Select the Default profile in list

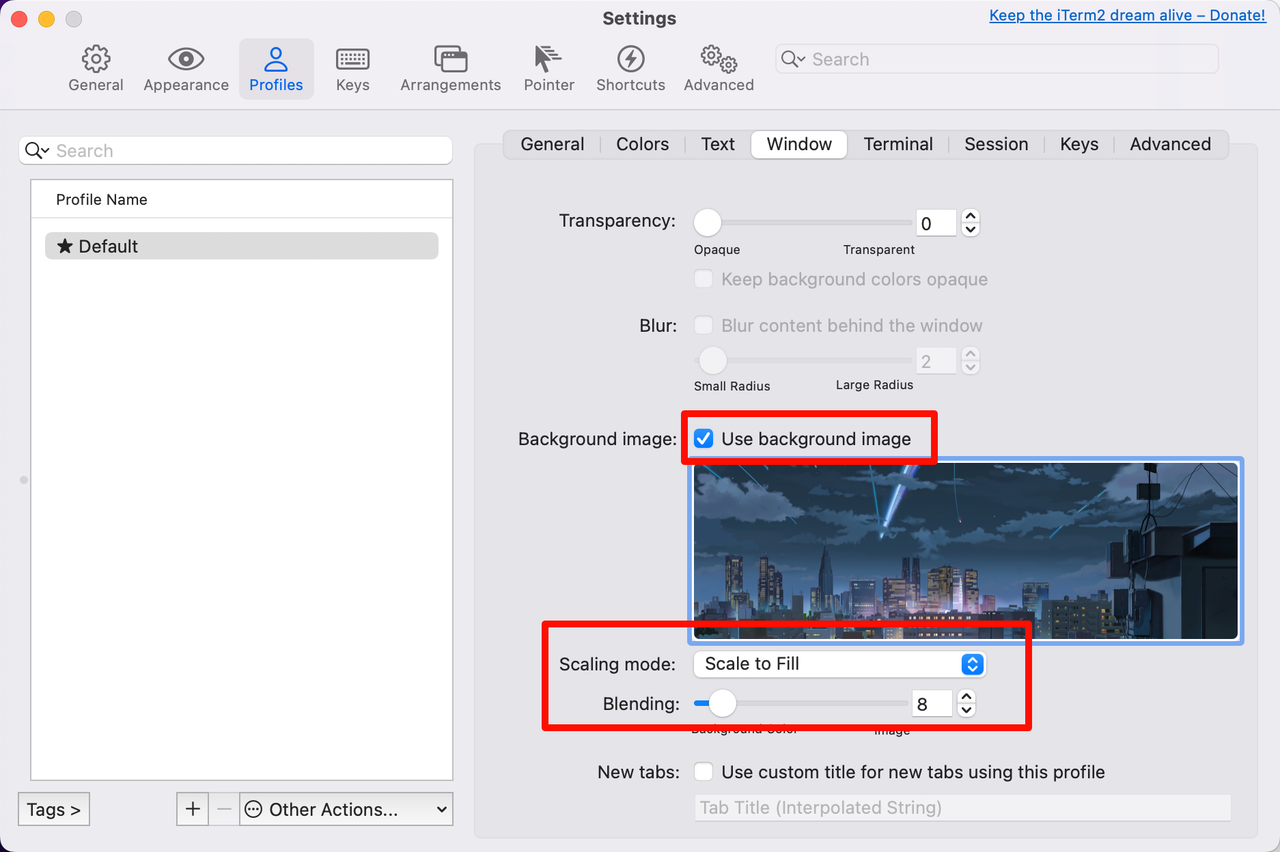point(241,246)
